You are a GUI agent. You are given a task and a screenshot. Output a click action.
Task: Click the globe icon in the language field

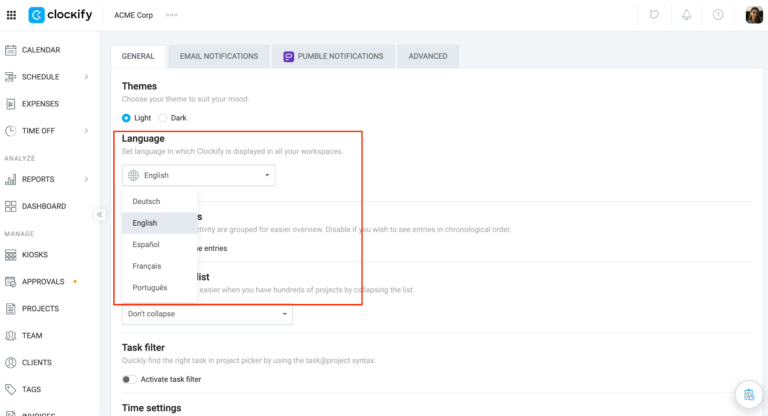pos(133,175)
